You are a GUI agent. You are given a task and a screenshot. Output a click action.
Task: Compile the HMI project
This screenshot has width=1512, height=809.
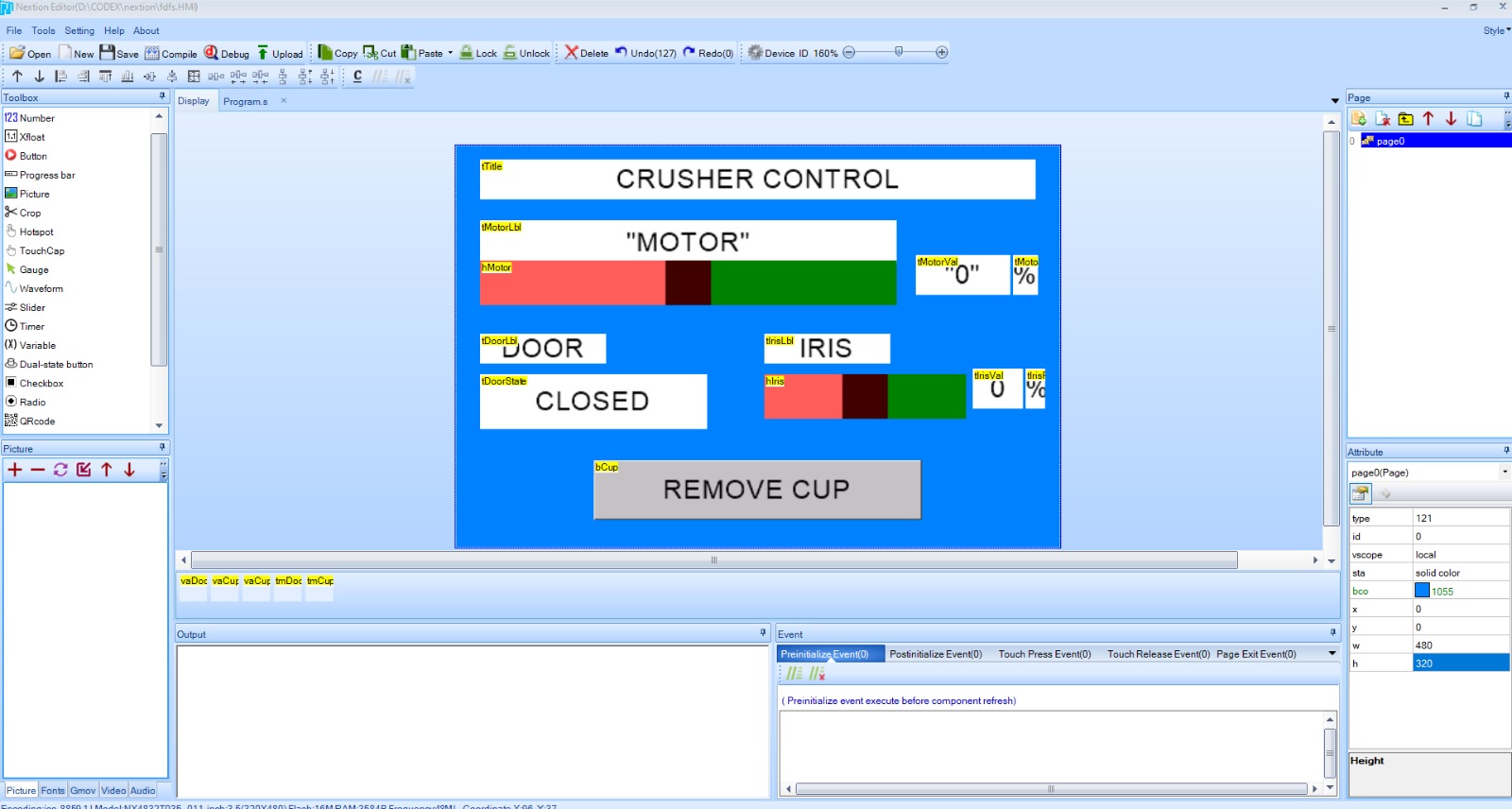point(171,53)
